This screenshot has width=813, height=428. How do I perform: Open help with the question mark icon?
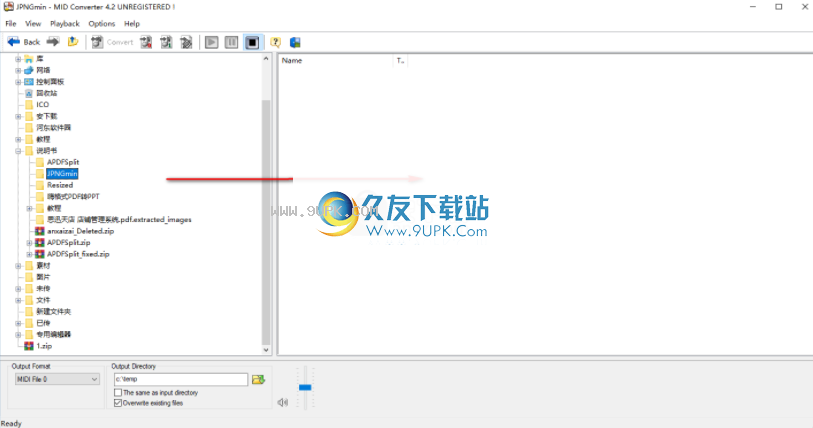click(275, 42)
